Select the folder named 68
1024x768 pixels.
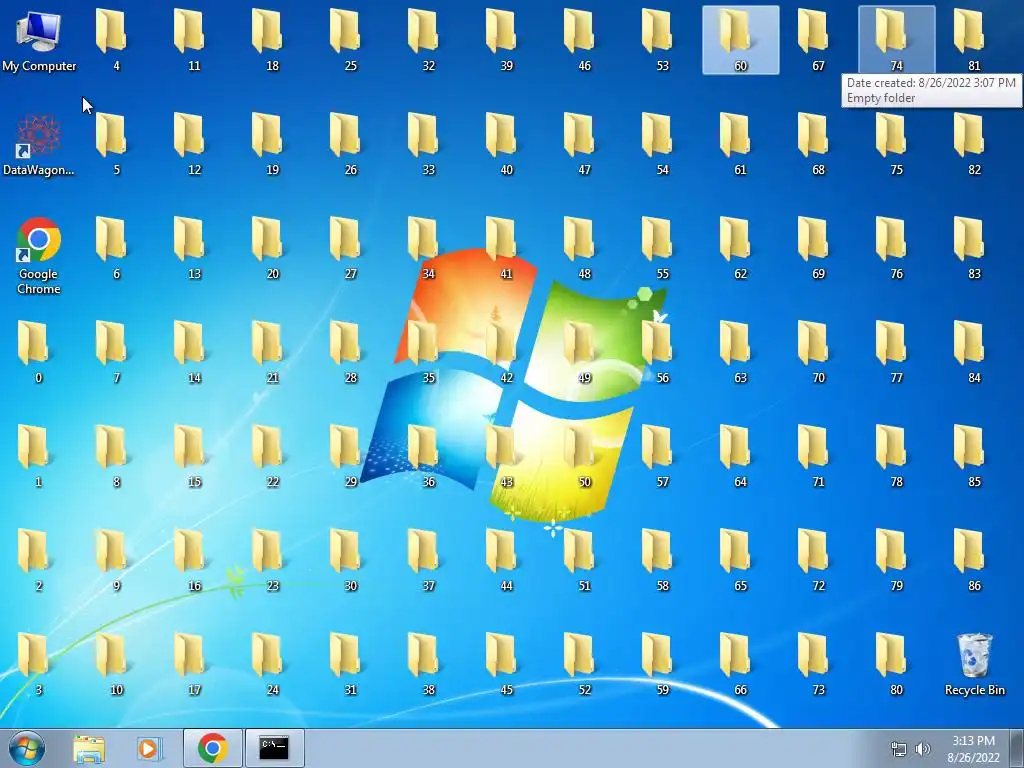(818, 145)
